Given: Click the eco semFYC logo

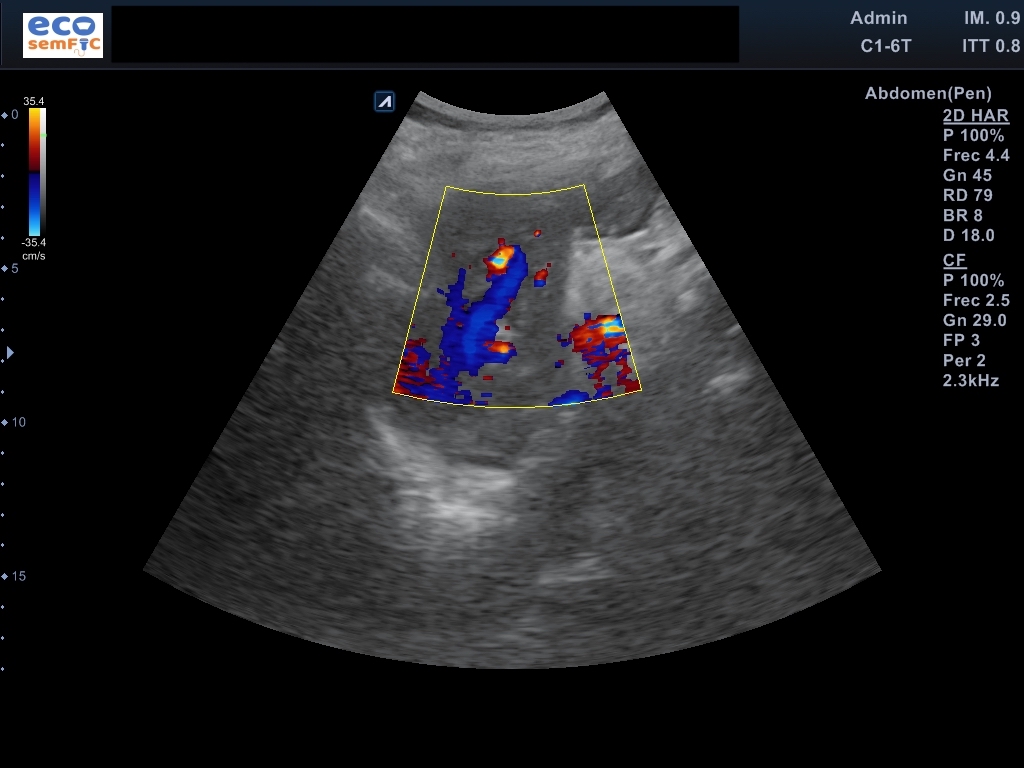Looking at the screenshot, I should point(62,35).
